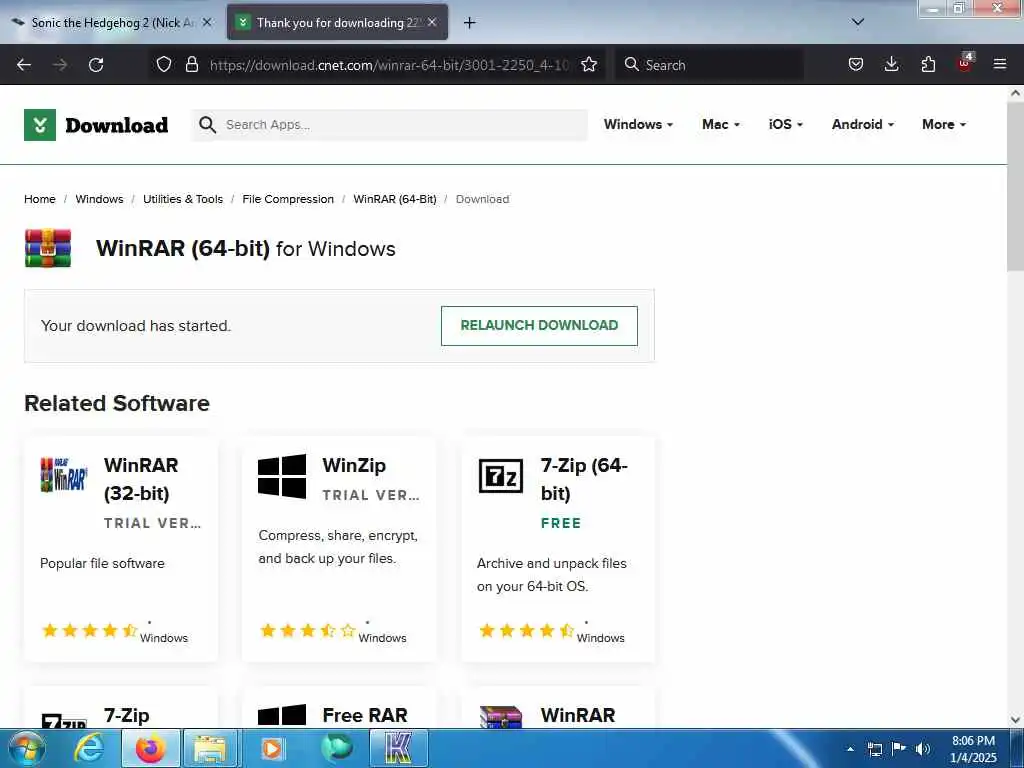
Task: Click the Search Apps magnifier icon
Action: [x=207, y=125]
